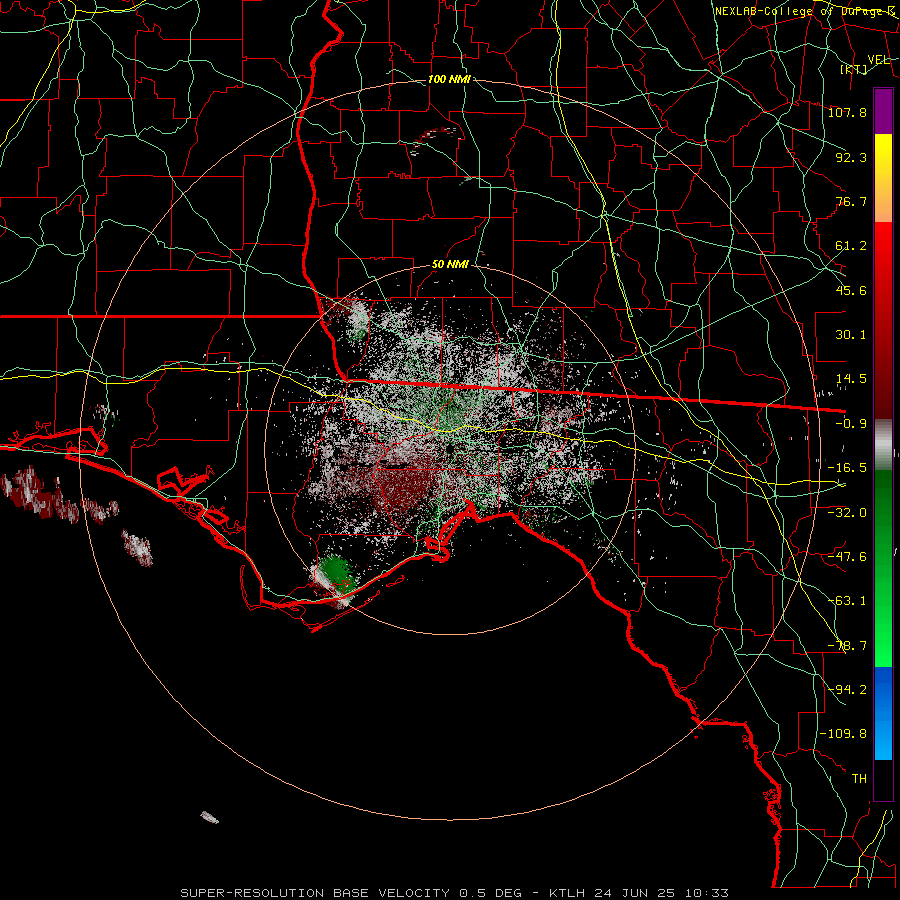This screenshot has height=900, width=900.
Task: Select the -63.1 scale value
Action: (x=847, y=601)
